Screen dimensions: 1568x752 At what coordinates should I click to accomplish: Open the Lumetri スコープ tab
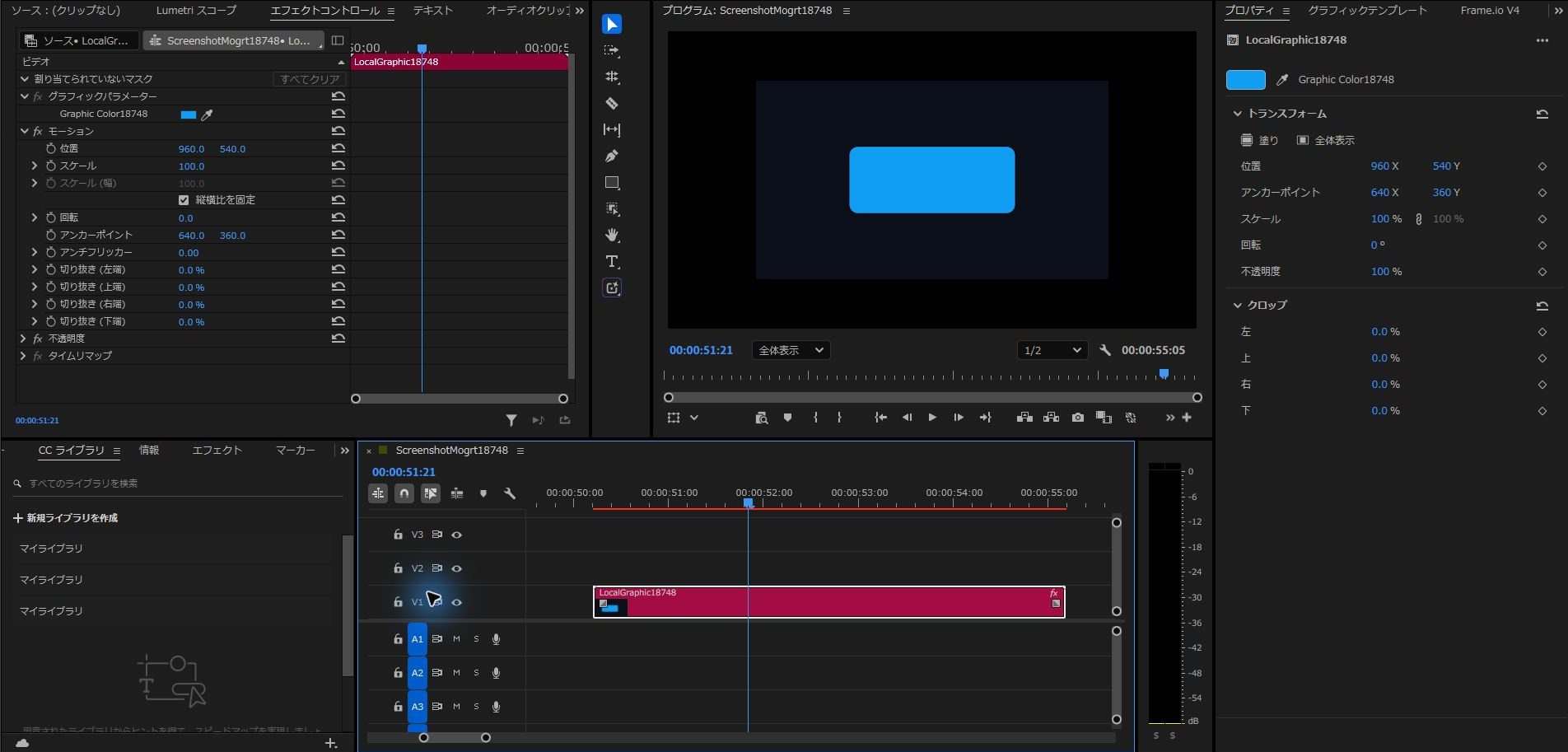click(196, 11)
